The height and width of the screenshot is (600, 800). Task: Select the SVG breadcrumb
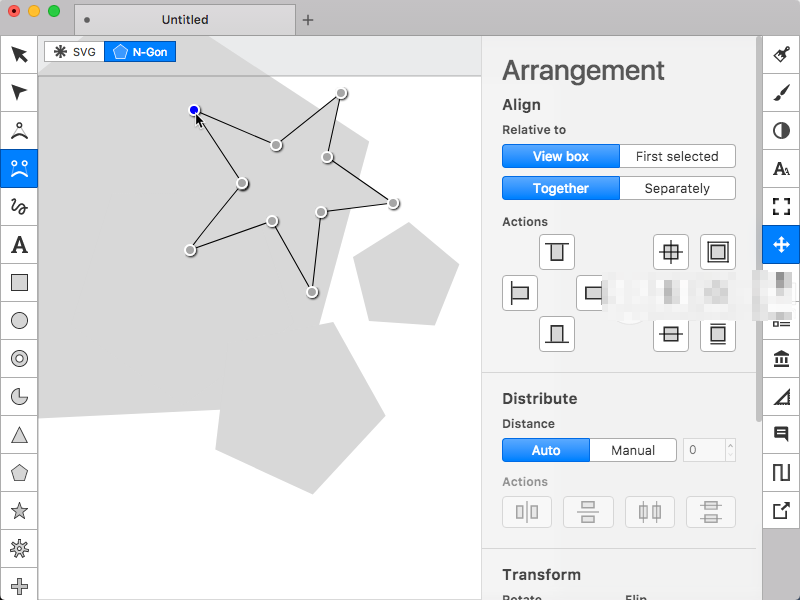pyautogui.click(x=74, y=52)
